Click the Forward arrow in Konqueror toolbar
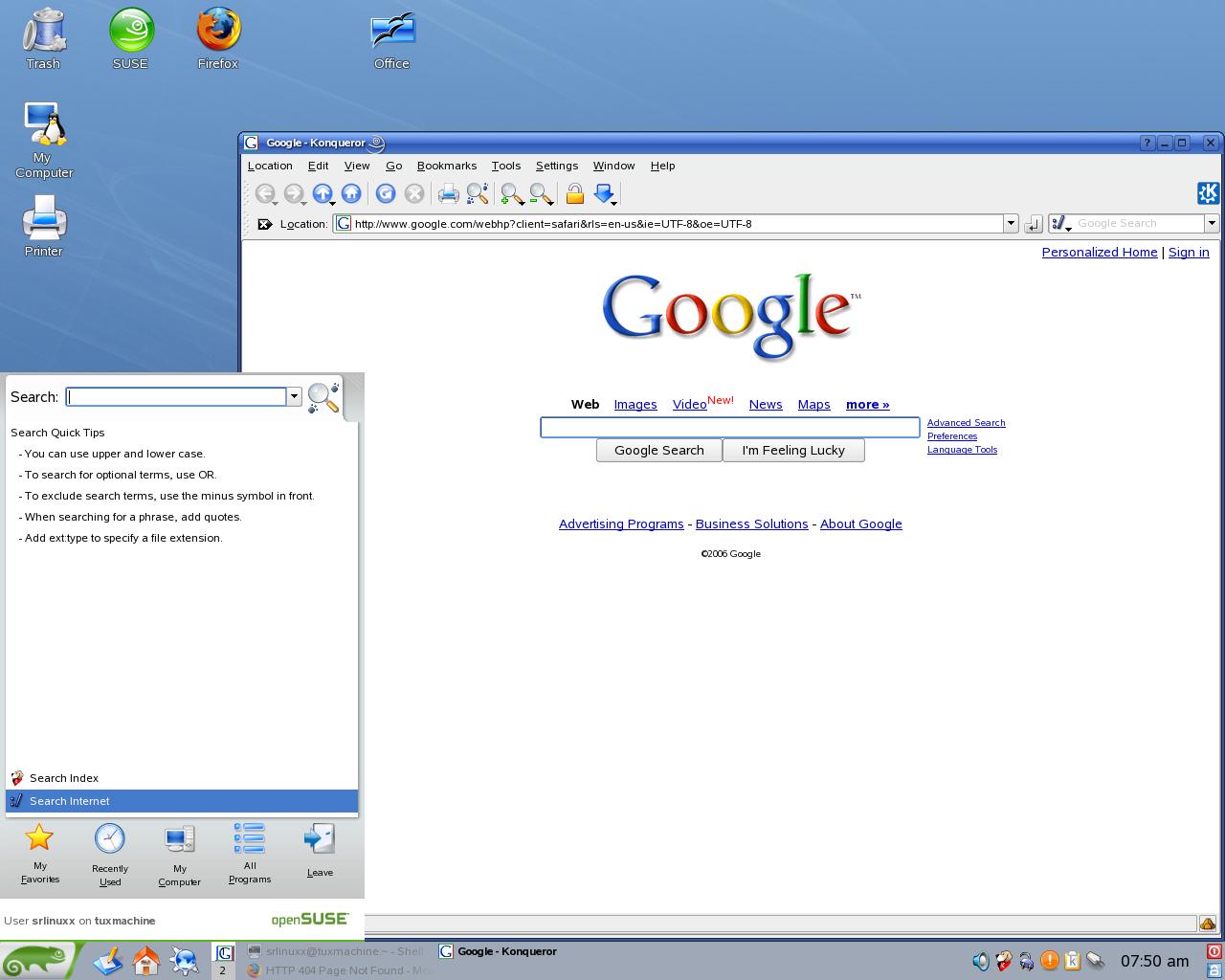The height and width of the screenshot is (980, 1225). (x=294, y=193)
